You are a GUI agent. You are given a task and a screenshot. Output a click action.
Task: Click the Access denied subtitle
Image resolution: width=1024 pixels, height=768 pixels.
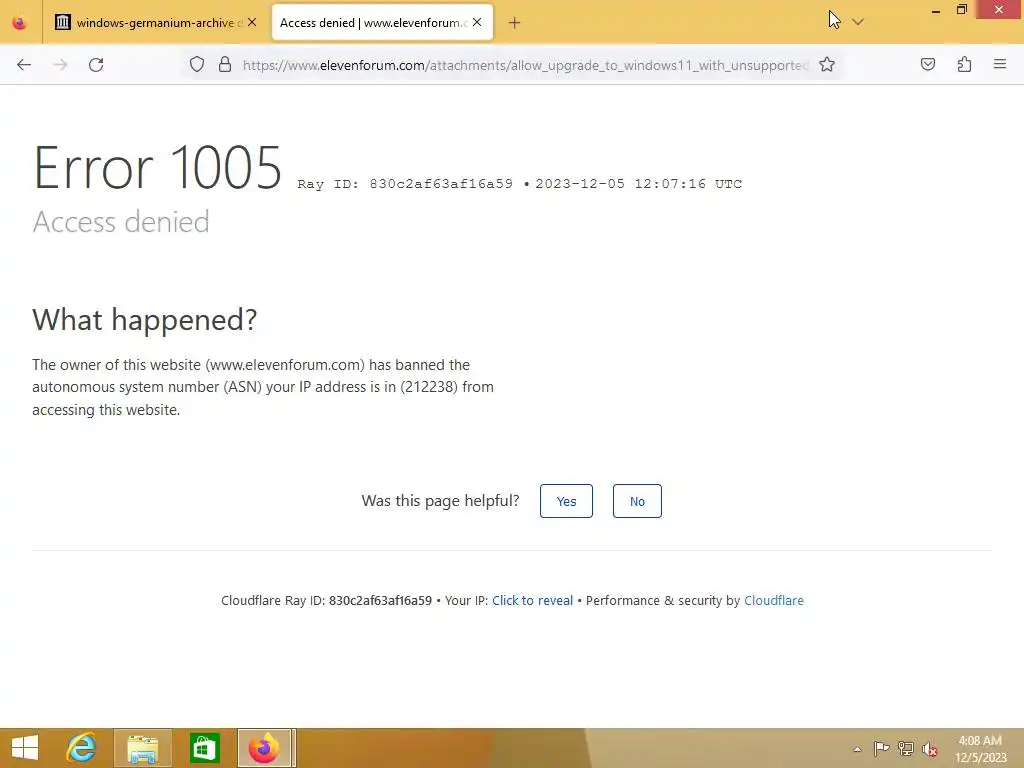pos(121,222)
